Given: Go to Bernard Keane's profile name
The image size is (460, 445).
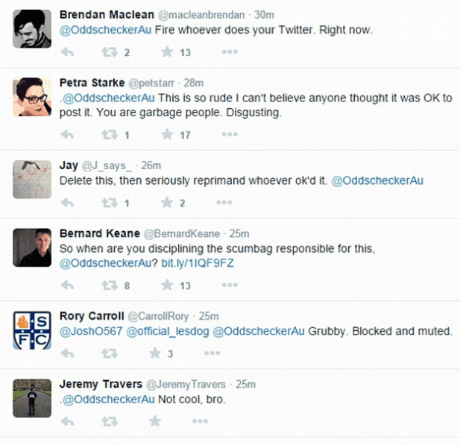Looking at the screenshot, I should click(100, 233).
